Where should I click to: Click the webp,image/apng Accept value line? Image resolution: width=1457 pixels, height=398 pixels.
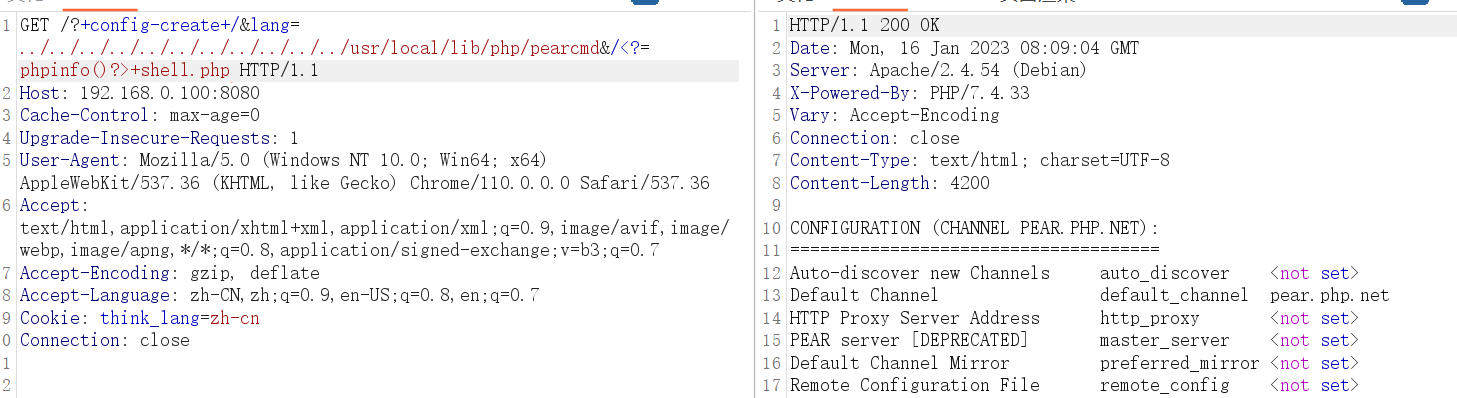click(340, 250)
